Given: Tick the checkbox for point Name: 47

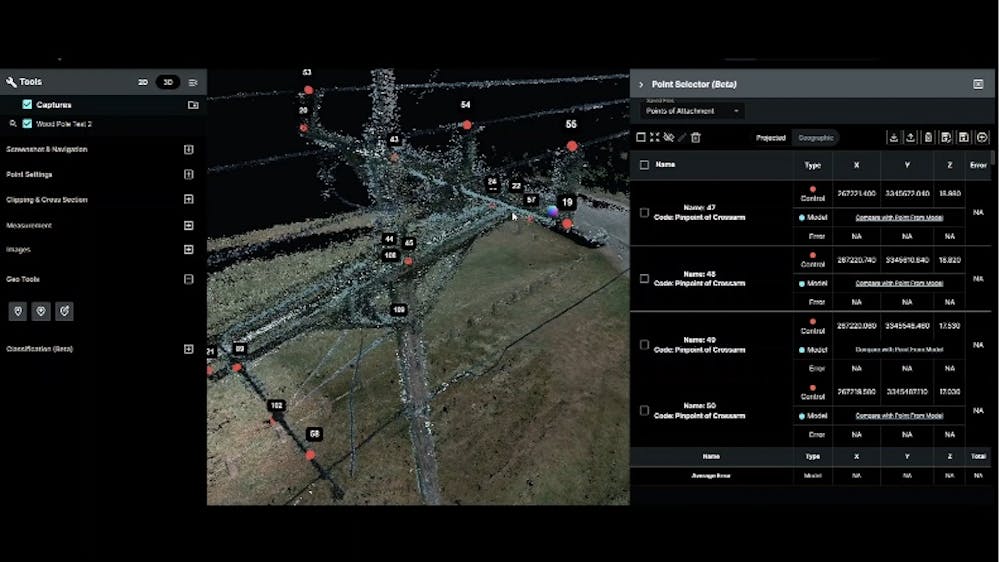Looking at the screenshot, I should tap(644, 212).
